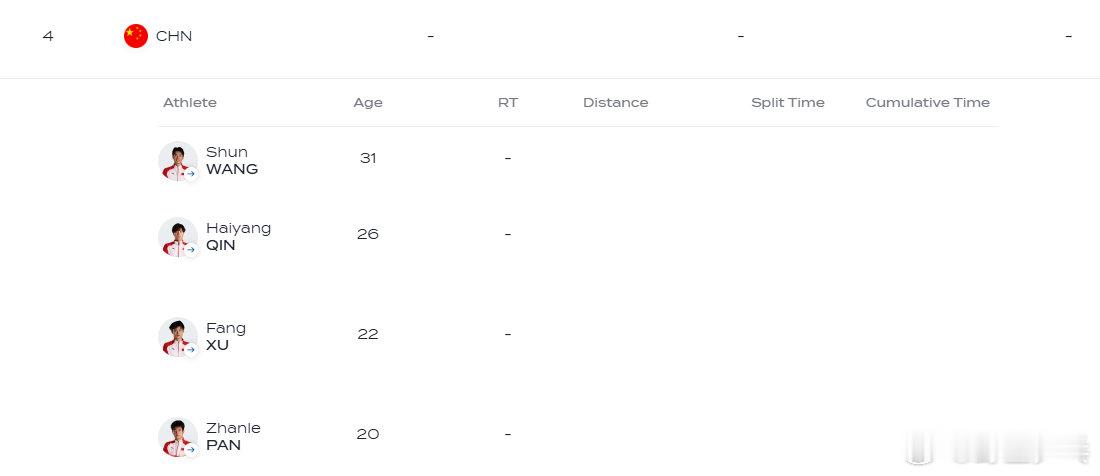This screenshot has height=476, width=1100.
Task: Click the Athlete column header
Action: [189, 102]
